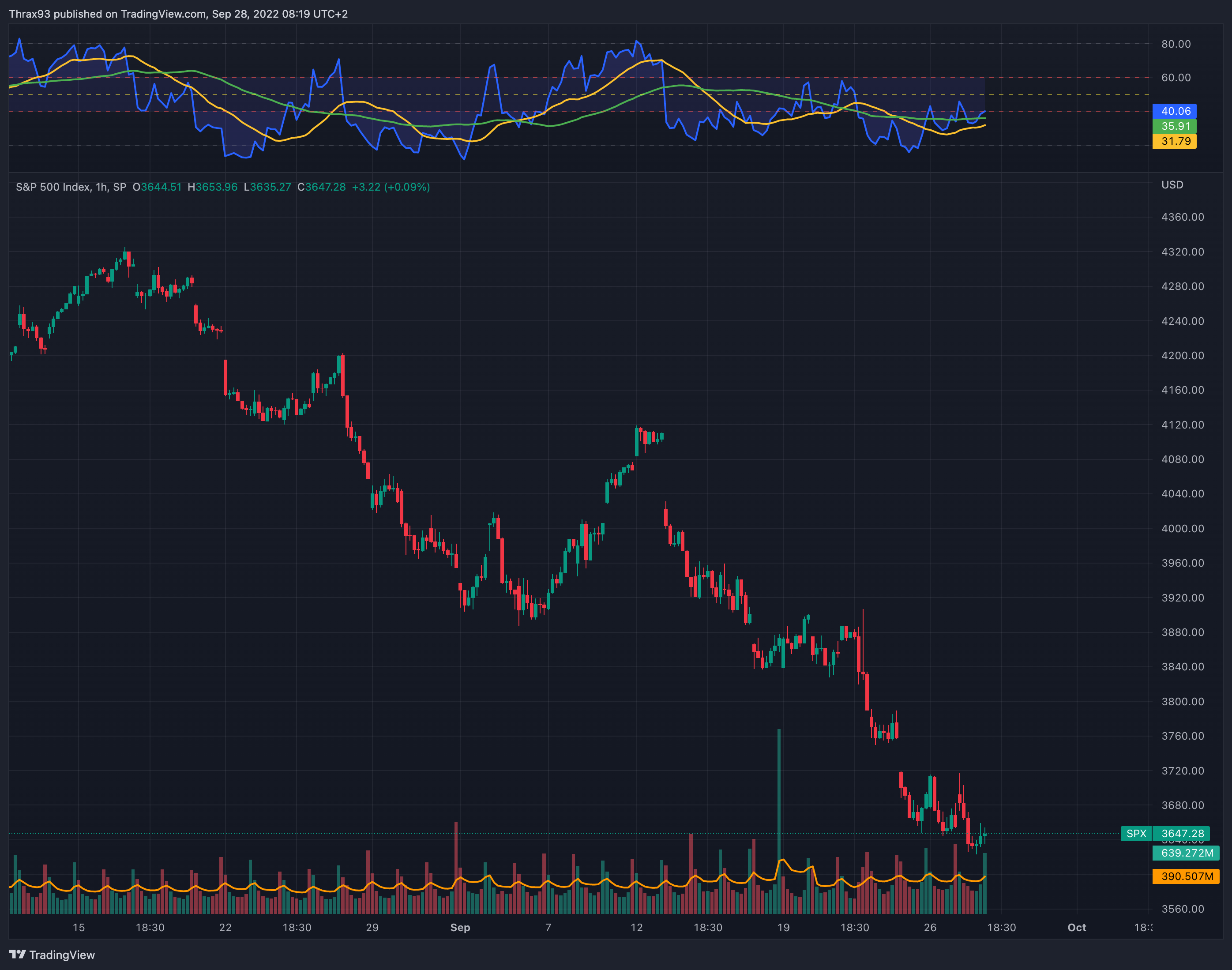Click the 4280.00 price axis label
Screen dimensions: 1232x970
point(1183,286)
